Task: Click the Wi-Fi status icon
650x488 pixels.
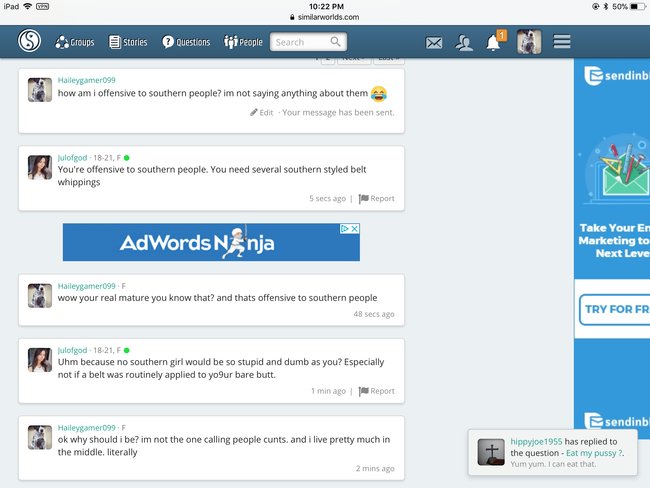Action: click(x=27, y=6)
